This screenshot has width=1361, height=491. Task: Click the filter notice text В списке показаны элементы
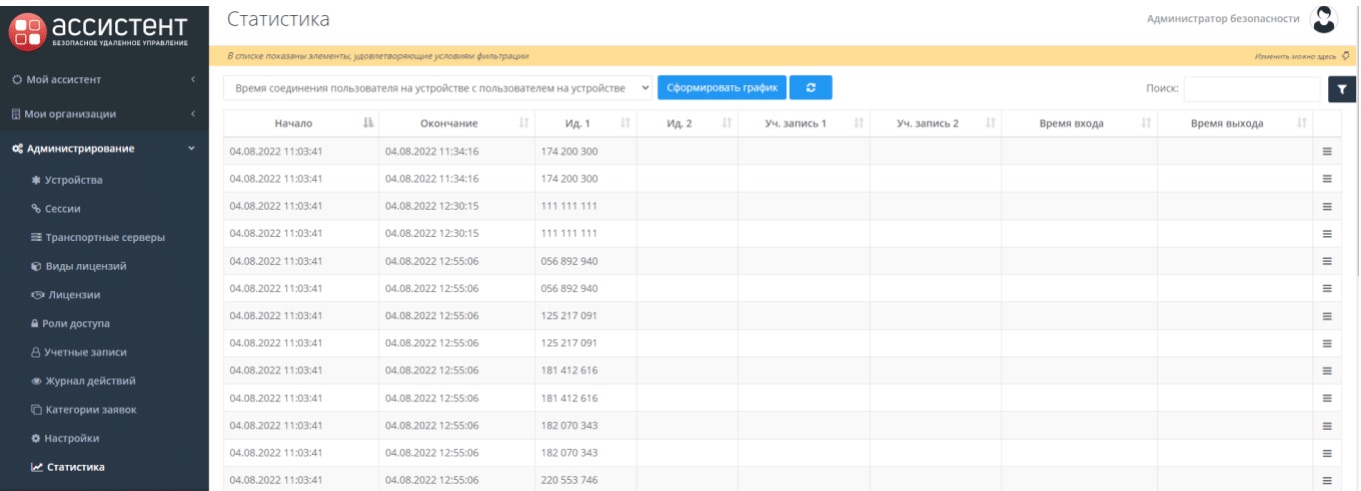click(378, 56)
